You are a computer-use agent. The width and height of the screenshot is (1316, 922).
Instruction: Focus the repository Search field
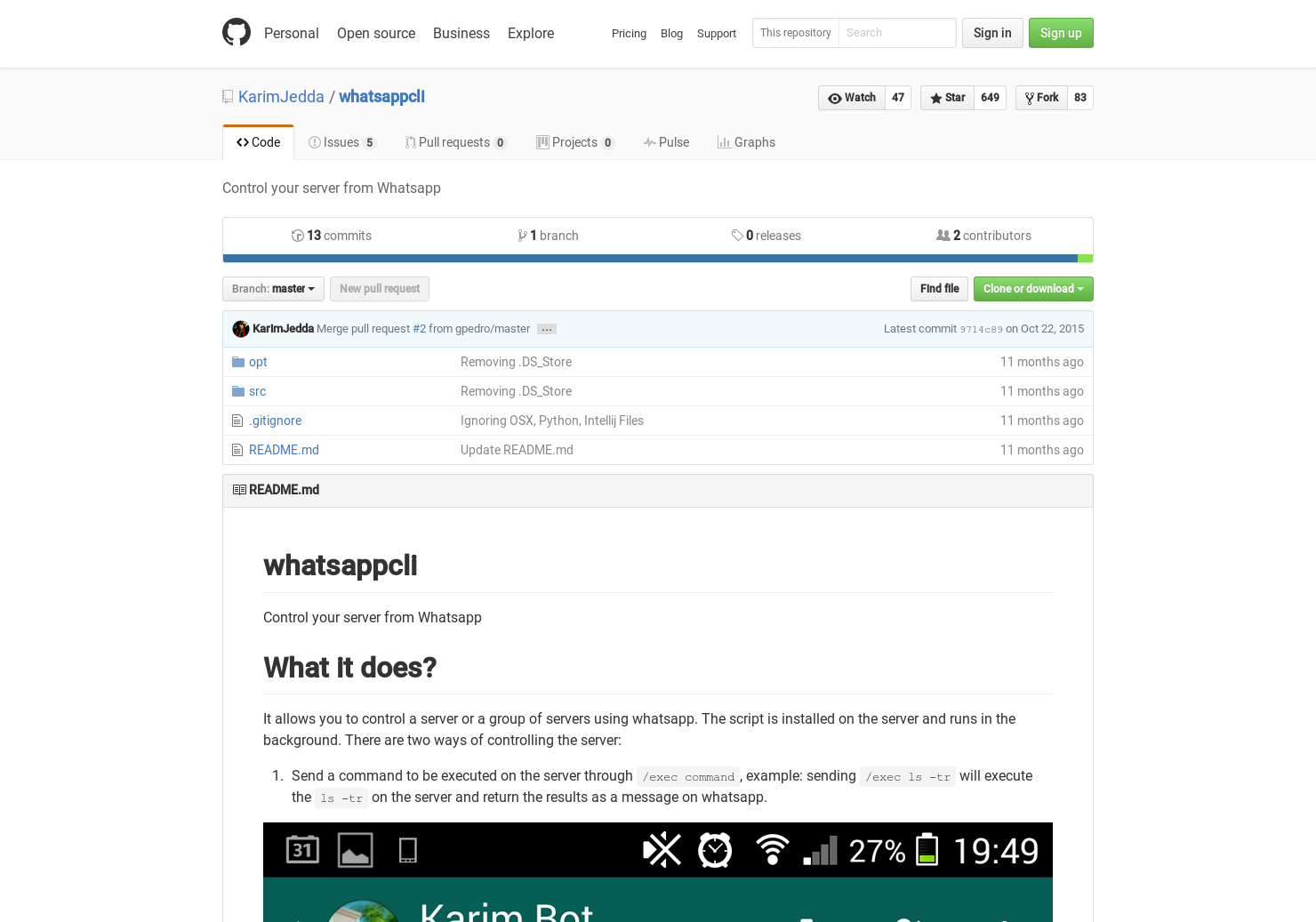897,33
